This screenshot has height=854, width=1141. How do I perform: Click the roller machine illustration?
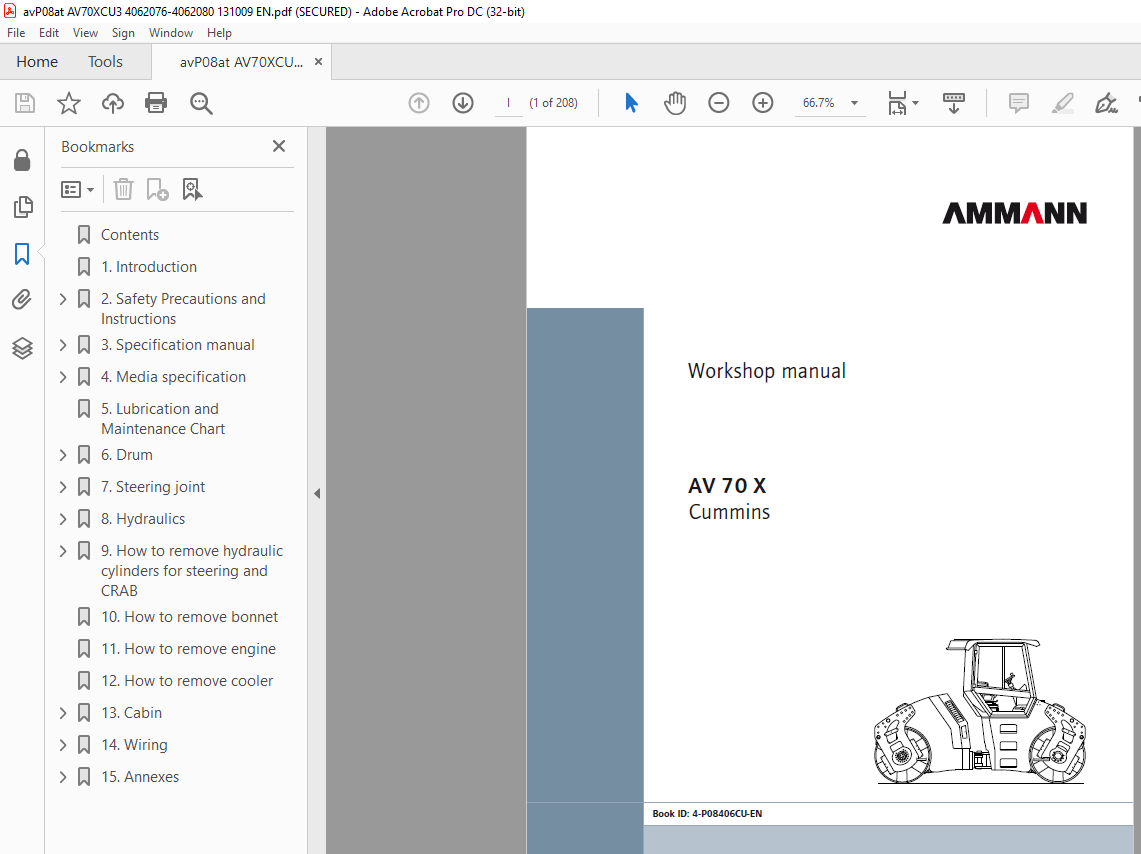point(979,711)
